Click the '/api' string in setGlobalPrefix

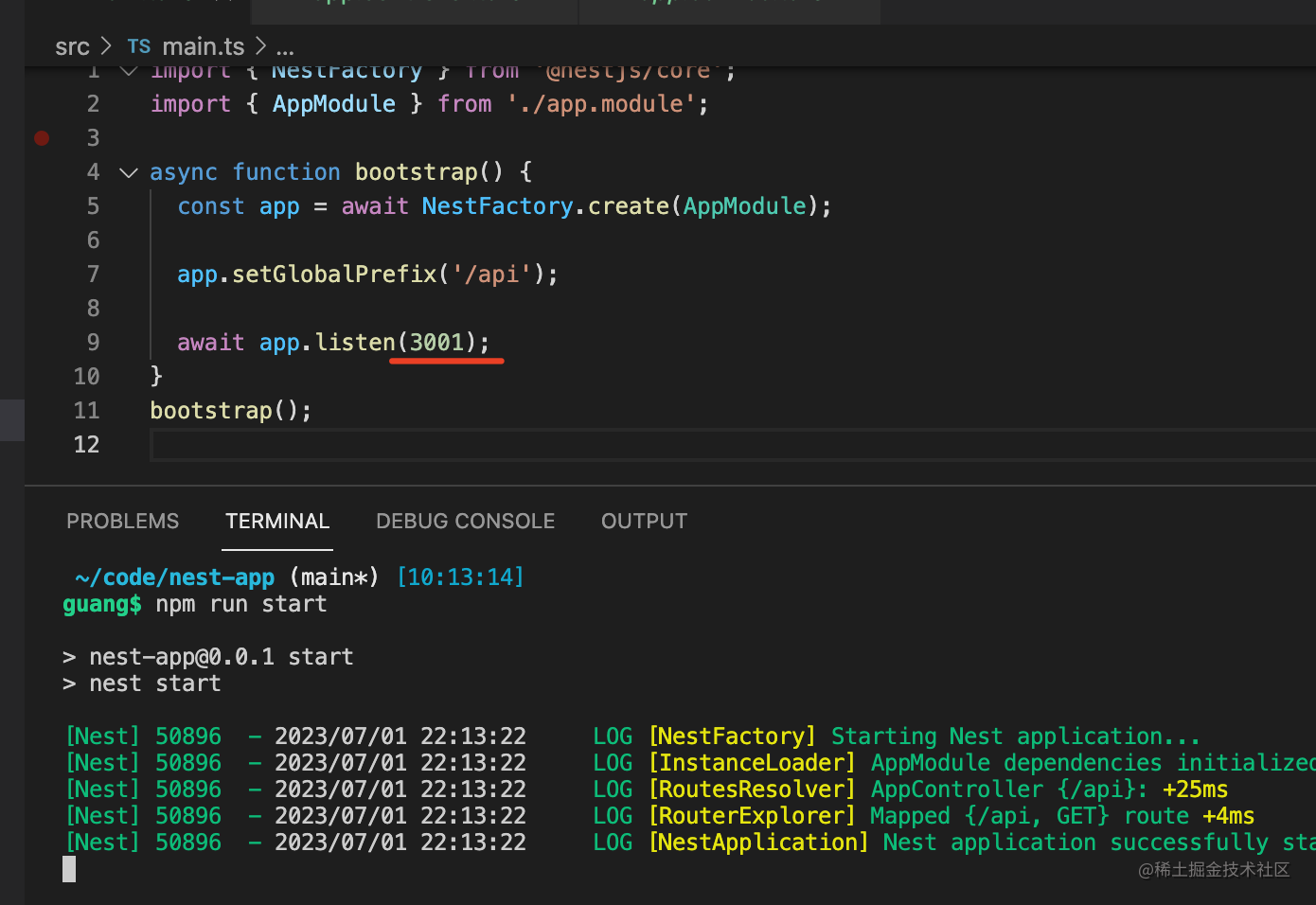491,275
